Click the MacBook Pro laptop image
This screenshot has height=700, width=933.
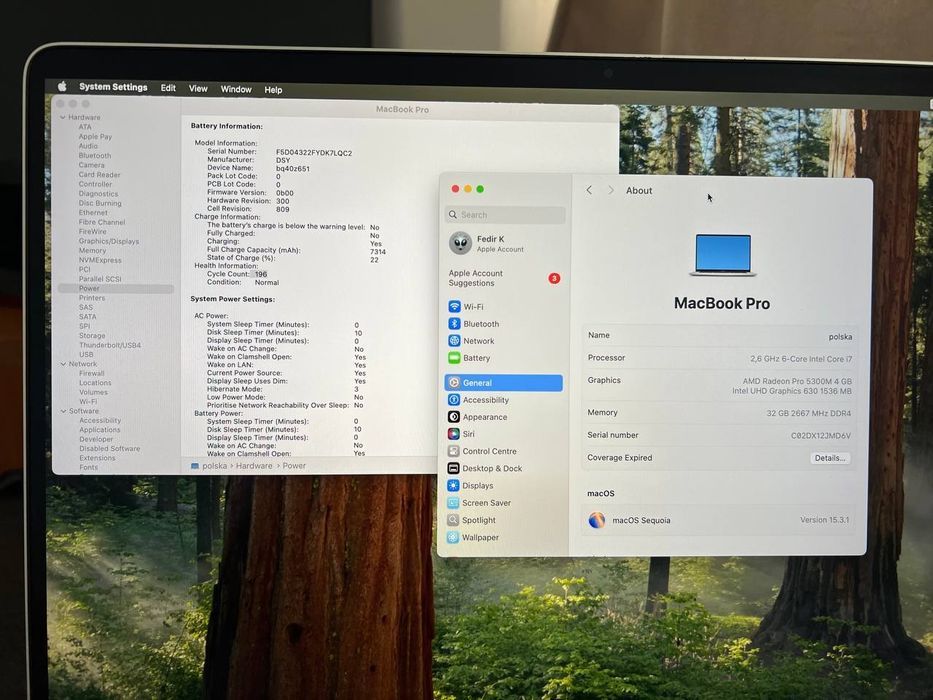coord(723,255)
